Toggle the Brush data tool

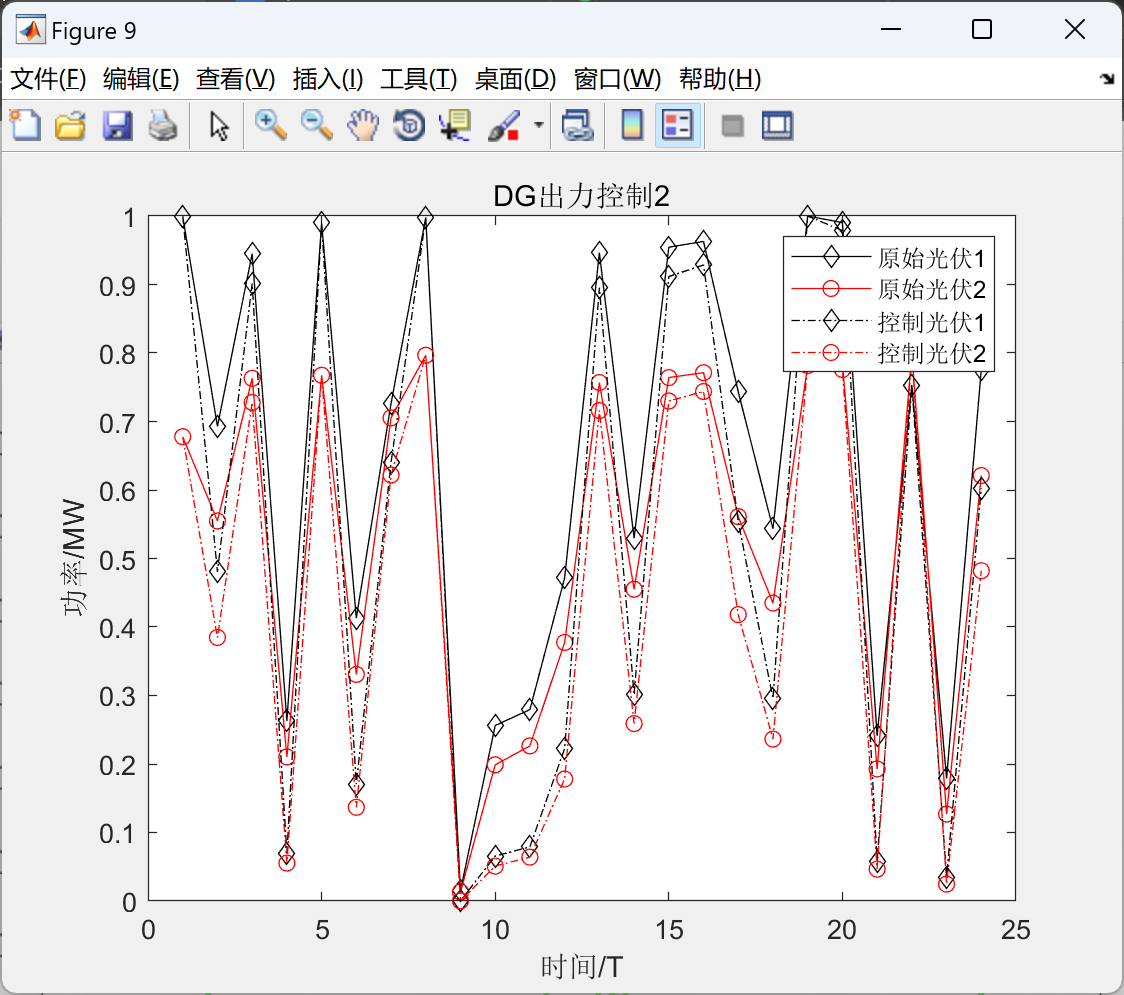click(x=505, y=125)
